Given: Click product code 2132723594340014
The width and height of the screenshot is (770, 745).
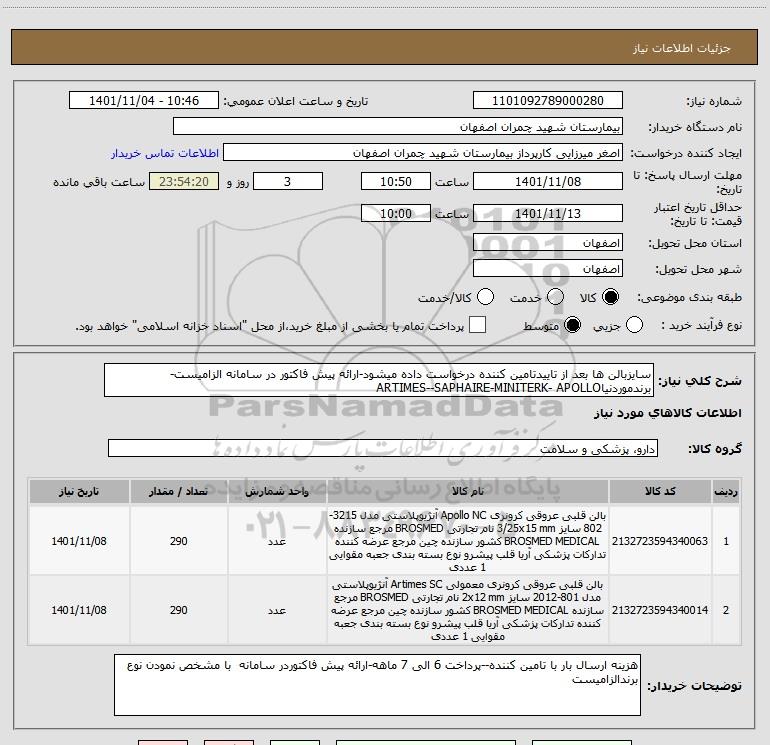Looking at the screenshot, I should click(x=660, y=610).
